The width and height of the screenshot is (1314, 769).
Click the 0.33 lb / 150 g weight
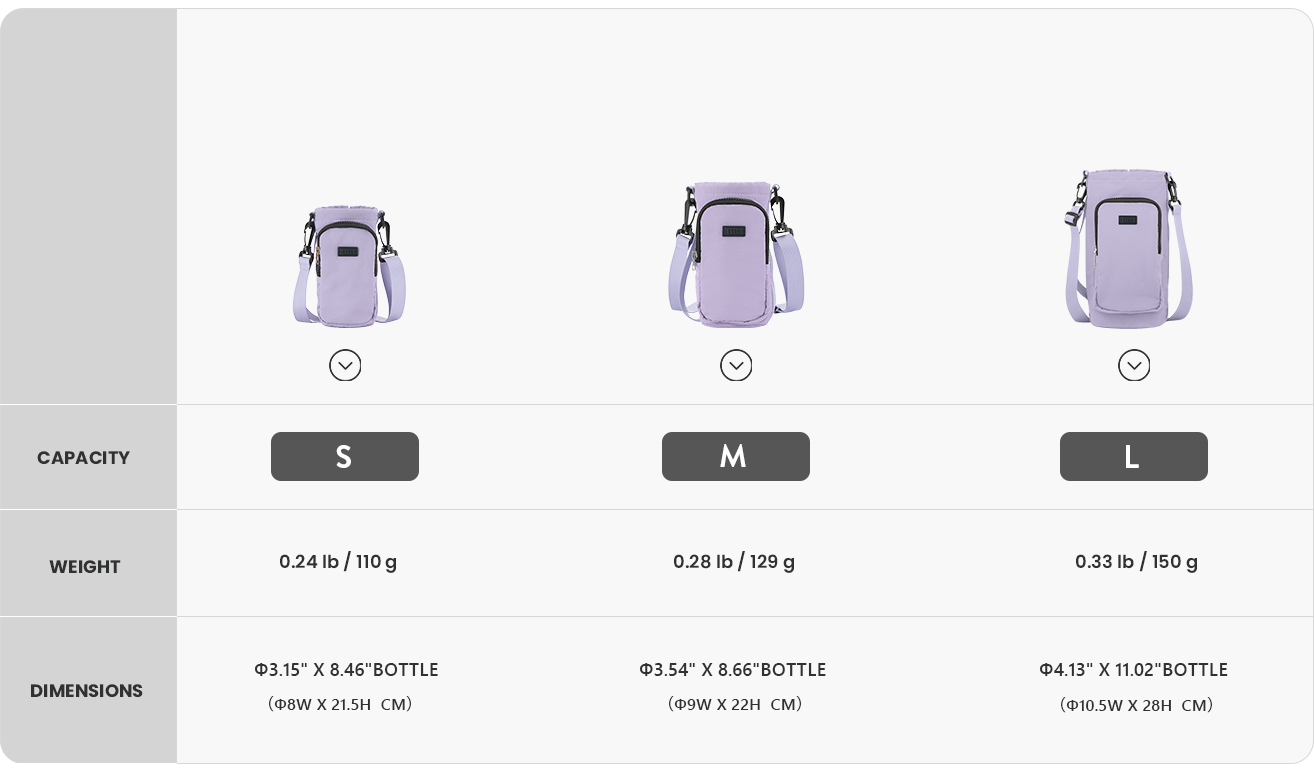[1136, 562]
